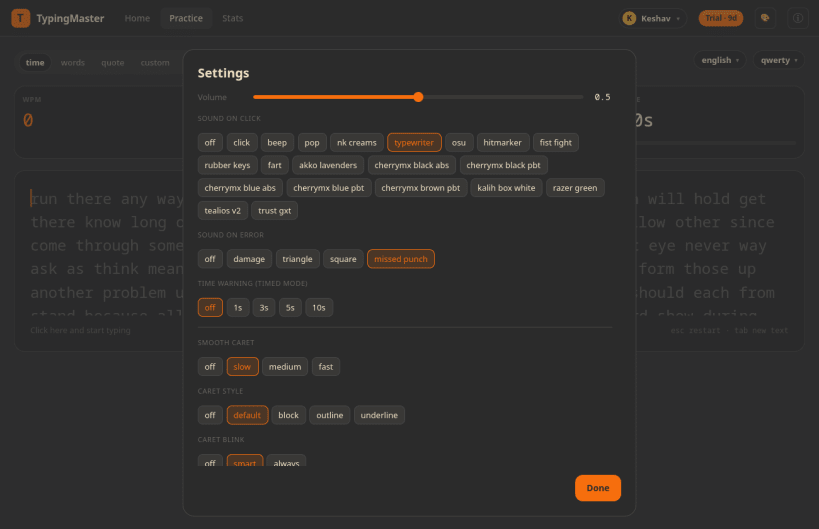Set caret style to default
This screenshot has width=819, height=529.
point(247,415)
